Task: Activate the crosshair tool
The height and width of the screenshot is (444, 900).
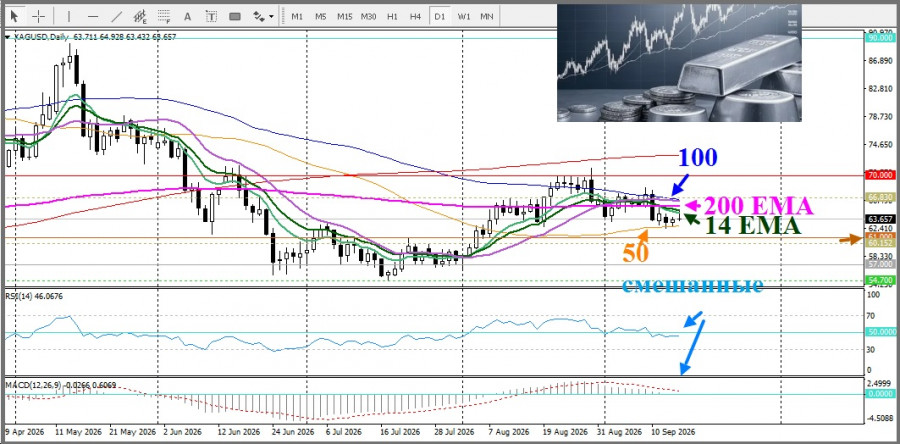Action: tap(38, 16)
